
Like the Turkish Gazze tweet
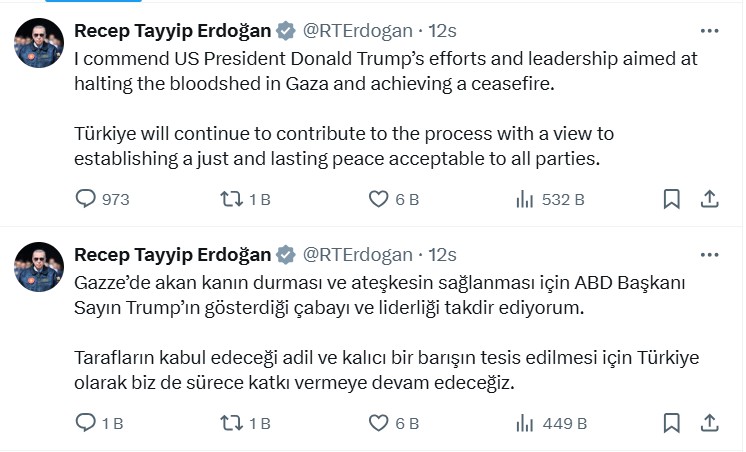point(378,423)
